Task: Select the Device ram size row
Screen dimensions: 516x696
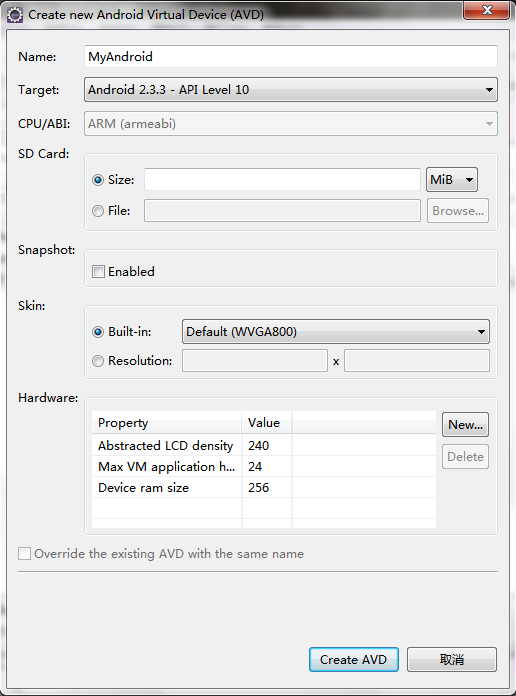Action: tap(264, 487)
